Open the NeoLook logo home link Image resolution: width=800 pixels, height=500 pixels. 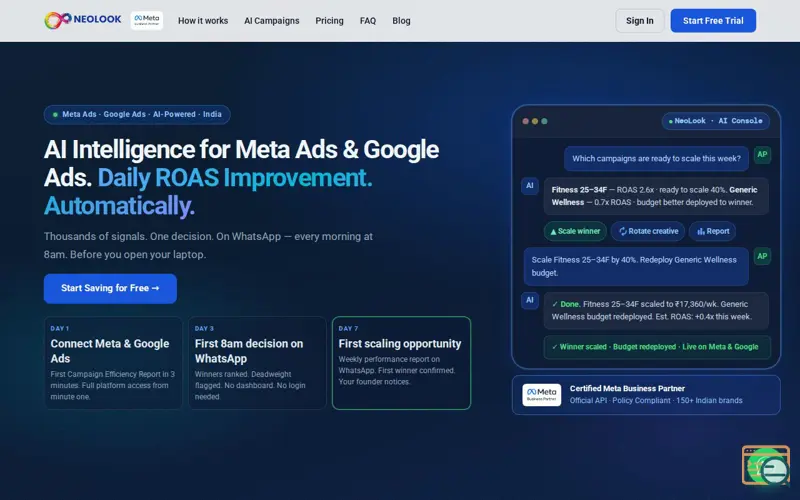[83, 20]
